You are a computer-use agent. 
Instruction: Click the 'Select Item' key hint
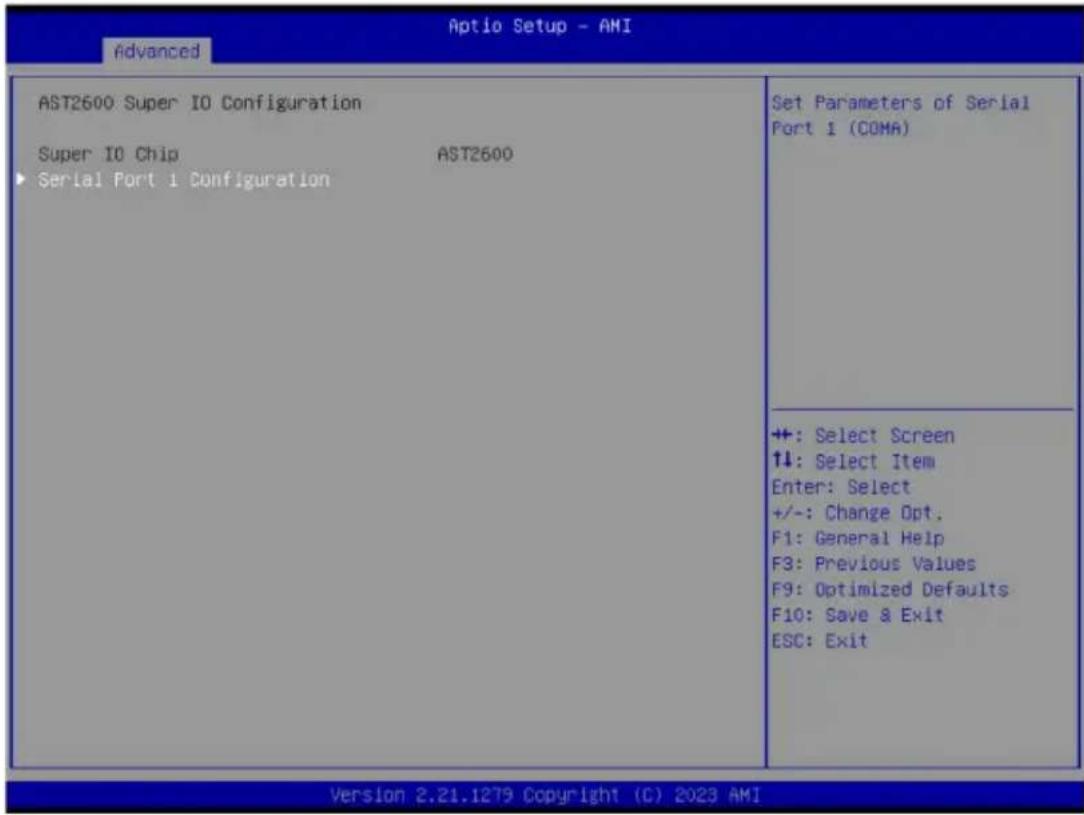[854, 461]
